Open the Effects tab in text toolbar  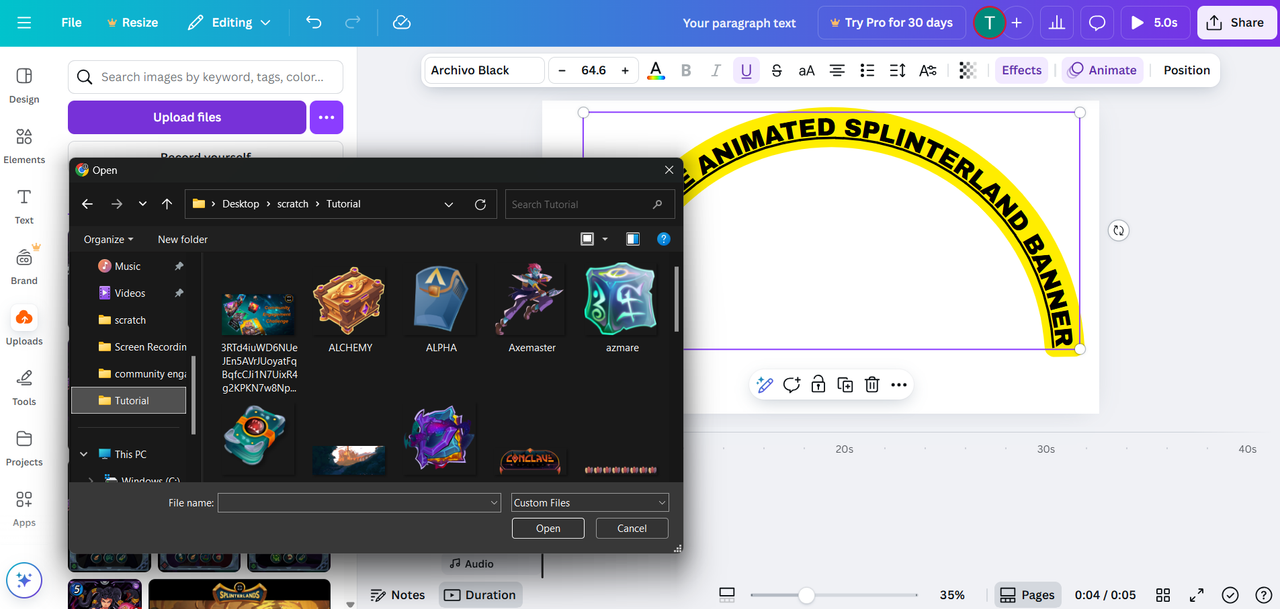click(x=1021, y=70)
